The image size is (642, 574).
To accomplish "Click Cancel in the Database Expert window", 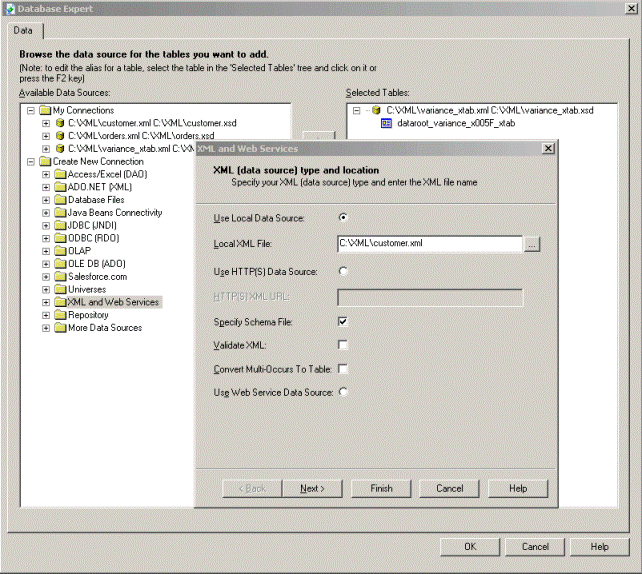I will (x=535, y=547).
